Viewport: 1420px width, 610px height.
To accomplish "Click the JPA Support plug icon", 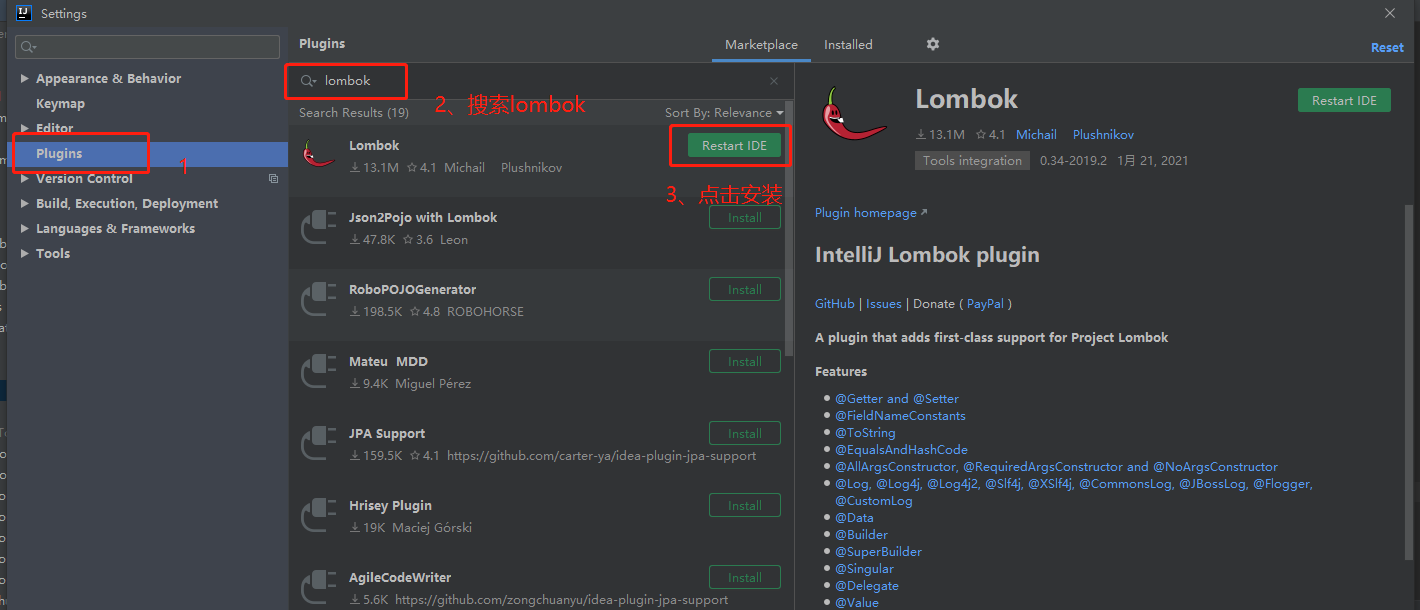I will [319, 443].
